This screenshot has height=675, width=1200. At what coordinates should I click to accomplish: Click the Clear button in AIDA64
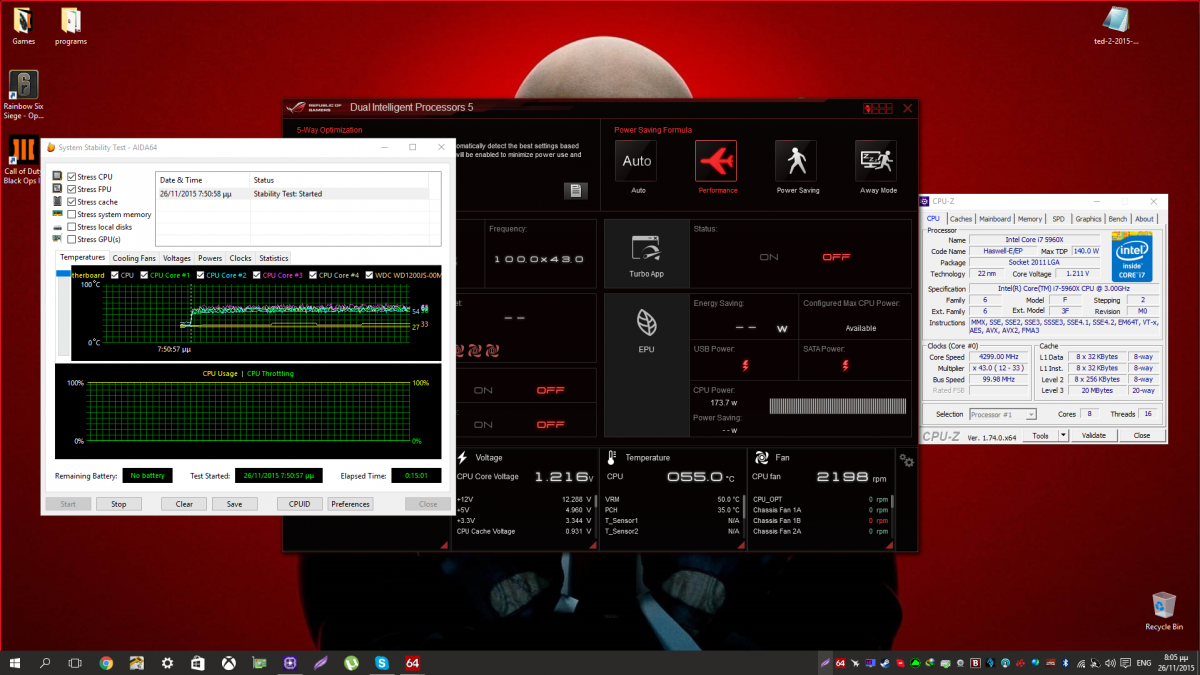[x=184, y=504]
